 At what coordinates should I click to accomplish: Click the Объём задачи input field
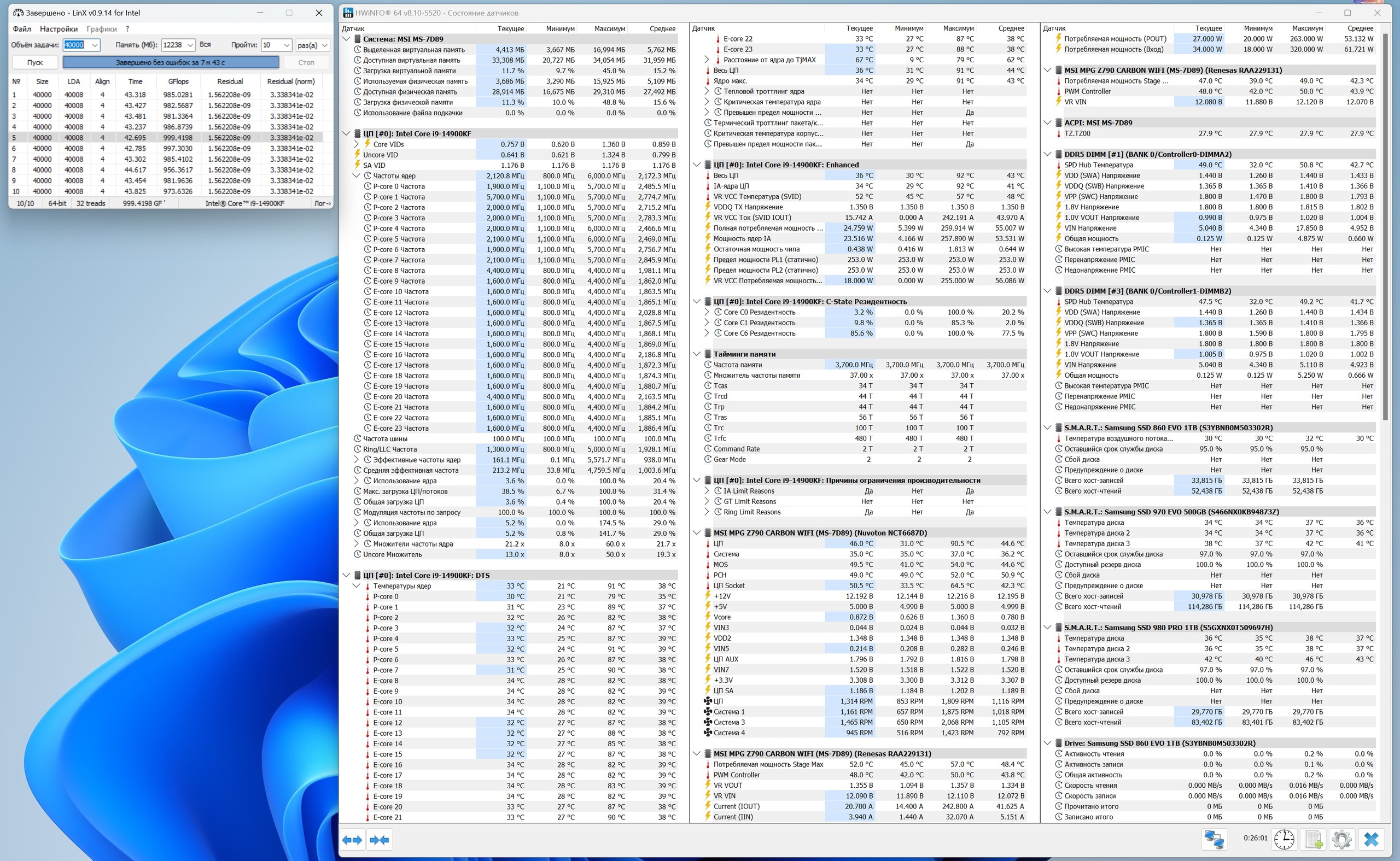coord(74,45)
